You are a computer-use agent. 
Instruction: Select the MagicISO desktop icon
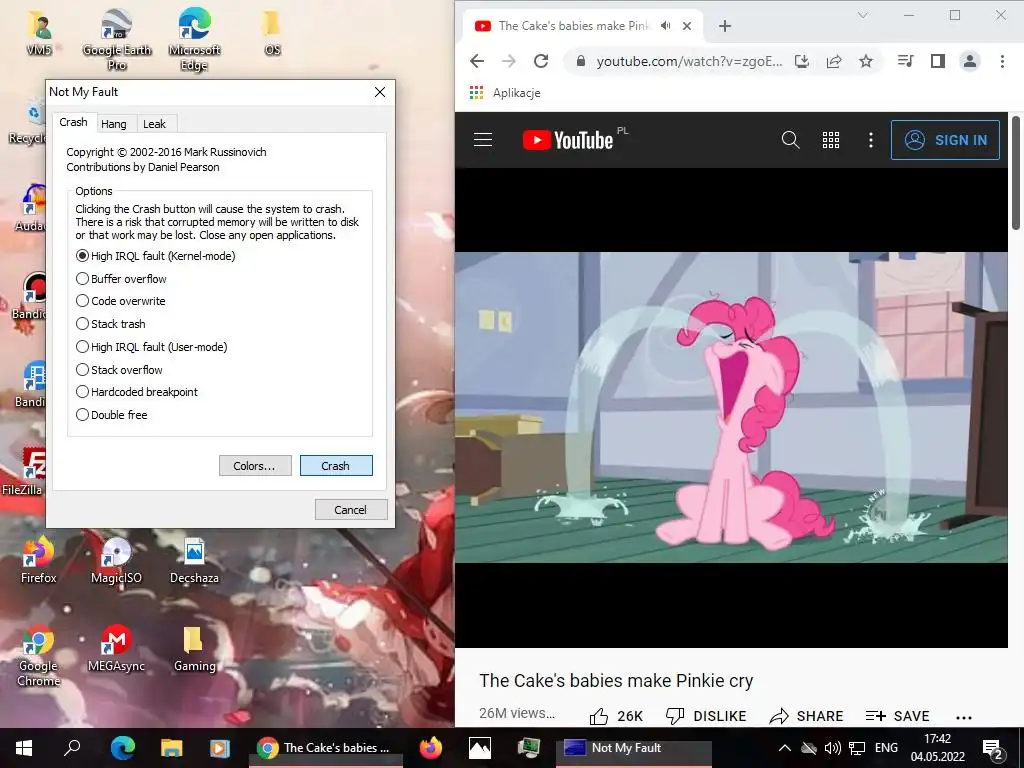pyautogui.click(x=116, y=561)
